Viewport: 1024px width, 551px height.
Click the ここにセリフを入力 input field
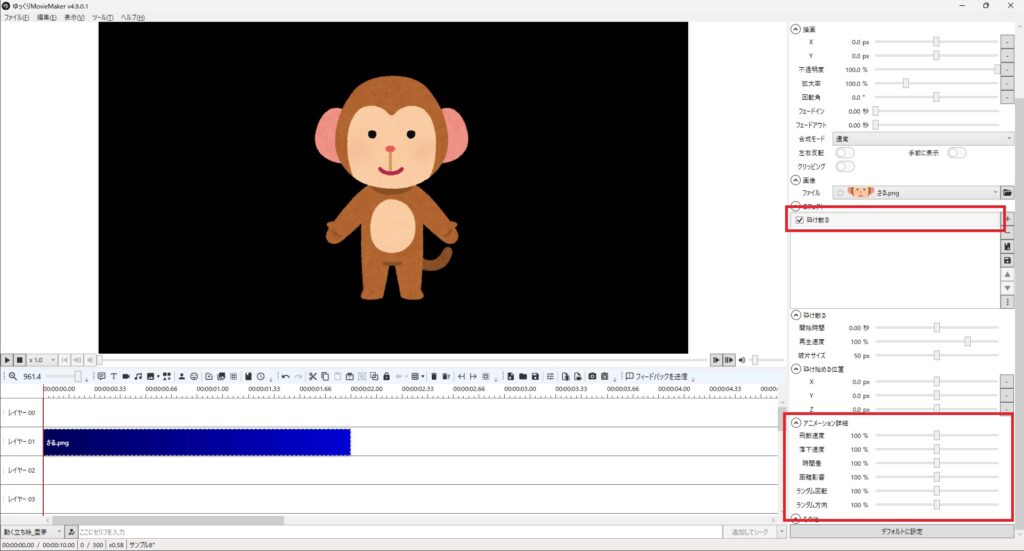[400, 532]
